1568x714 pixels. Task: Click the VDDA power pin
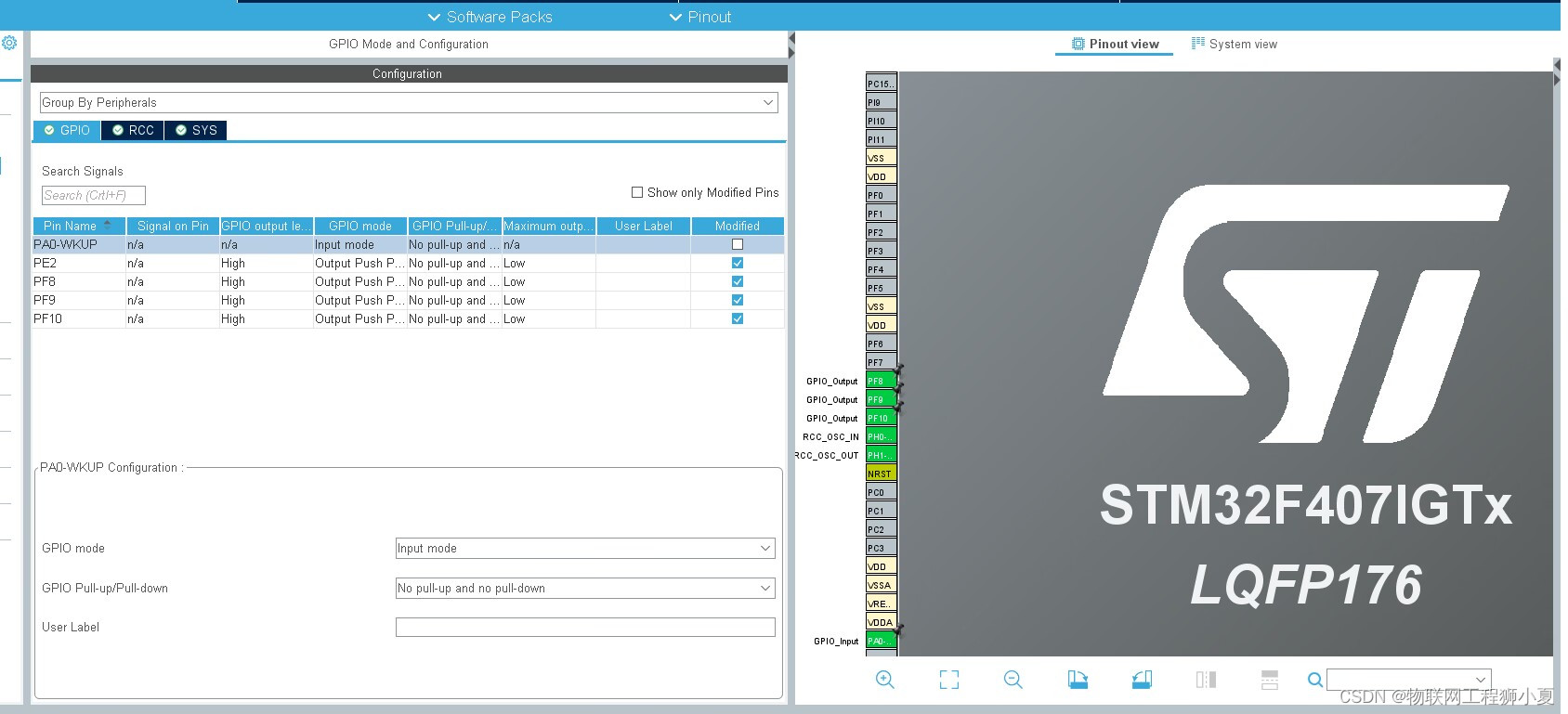point(881,622)
